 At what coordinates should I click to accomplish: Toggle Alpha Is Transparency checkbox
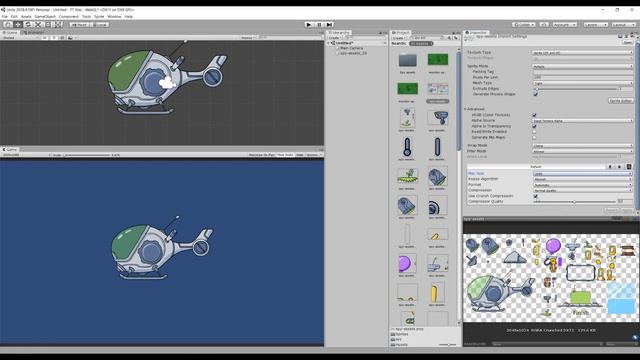(x=534, y=126)
